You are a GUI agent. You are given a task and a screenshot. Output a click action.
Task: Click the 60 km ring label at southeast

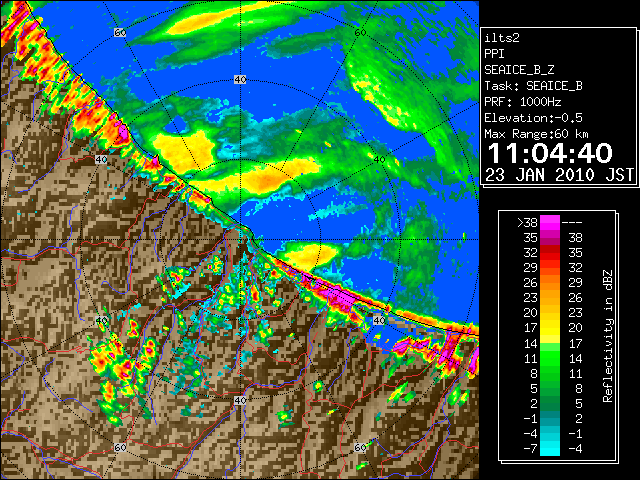point(360,447)
